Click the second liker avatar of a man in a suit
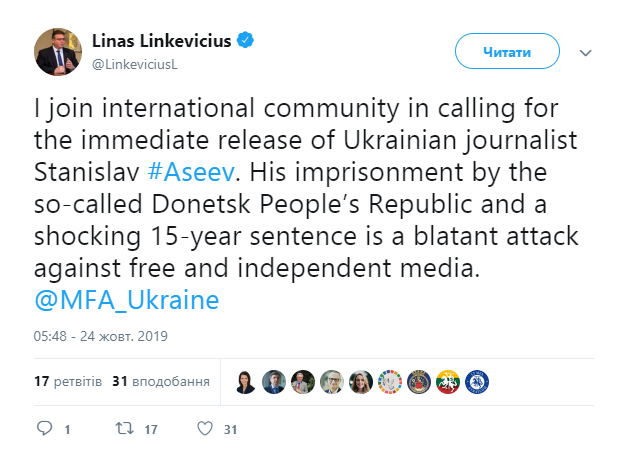Viewport: 625px width, 469px height. [275, 381]
